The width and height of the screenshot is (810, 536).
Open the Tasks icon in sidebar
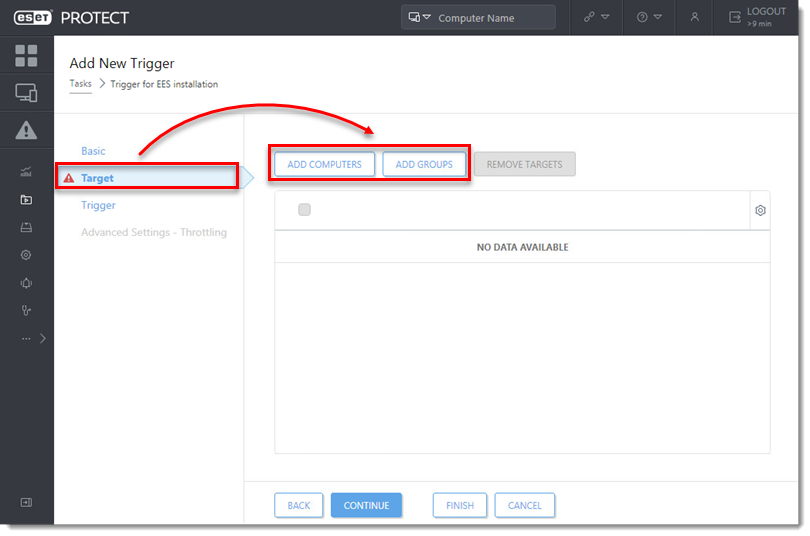(x=26, y=200)
